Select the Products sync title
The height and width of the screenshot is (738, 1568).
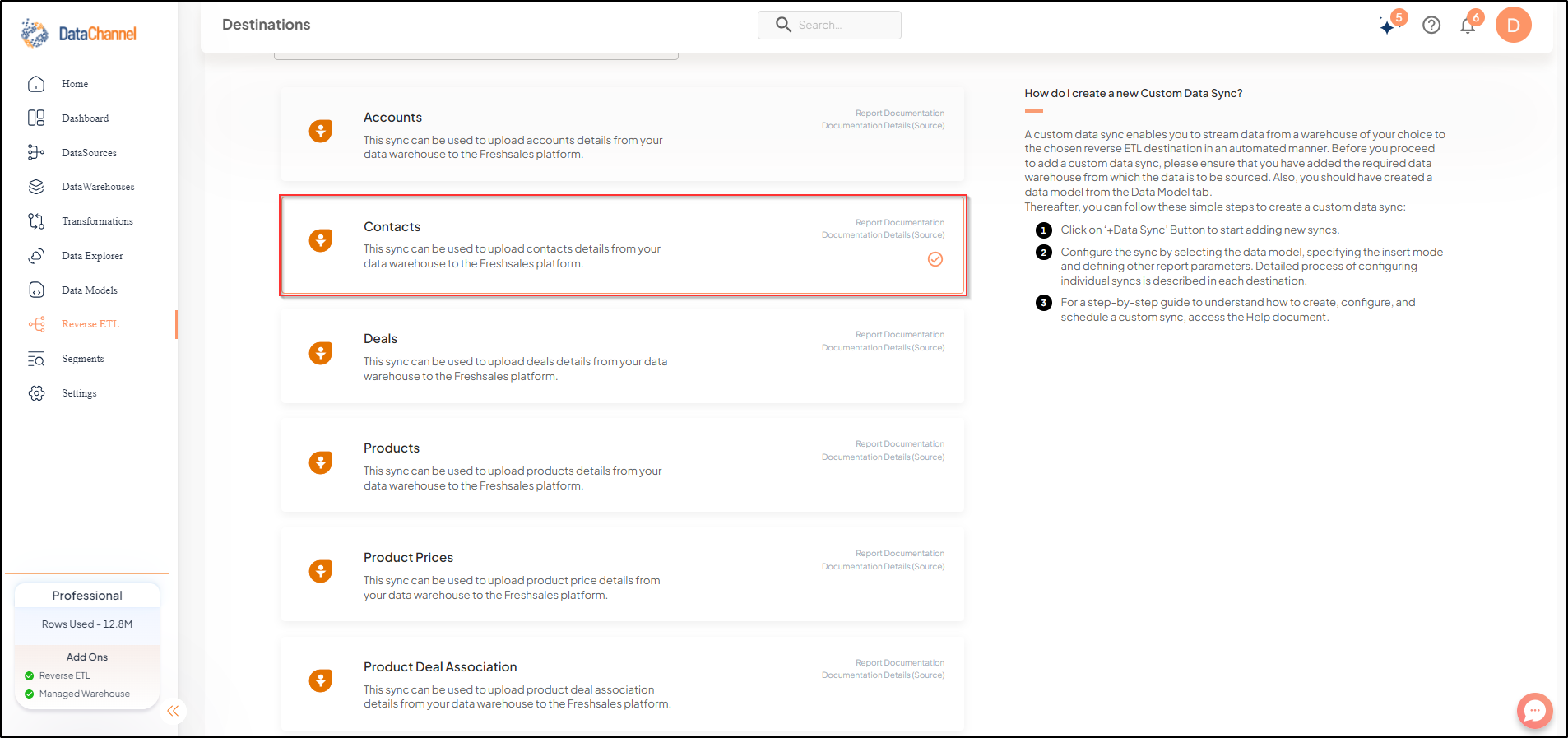392,448
